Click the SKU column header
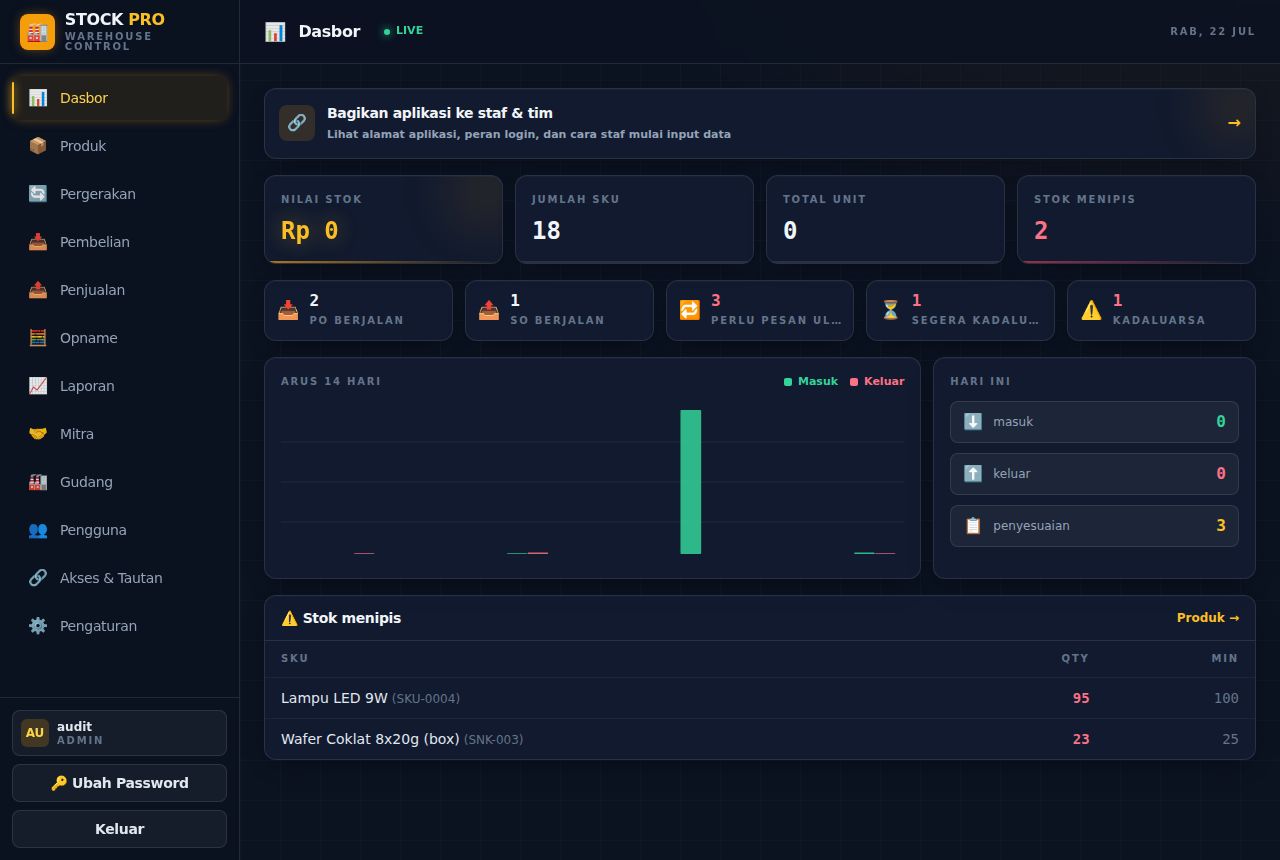Screen dimensions: 1280x860 295,658
